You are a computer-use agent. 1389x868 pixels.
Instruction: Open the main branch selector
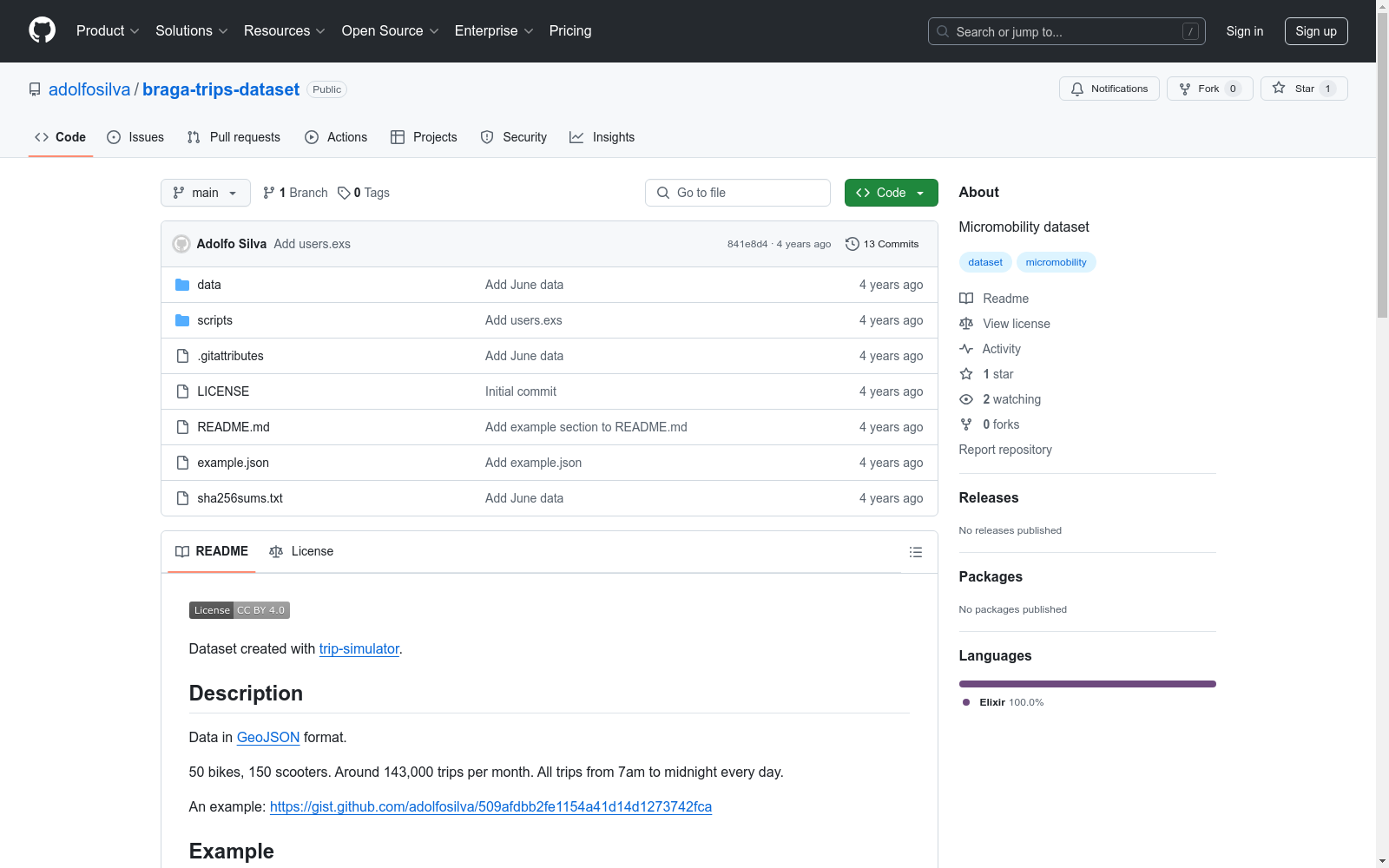(x=206, y=193)
